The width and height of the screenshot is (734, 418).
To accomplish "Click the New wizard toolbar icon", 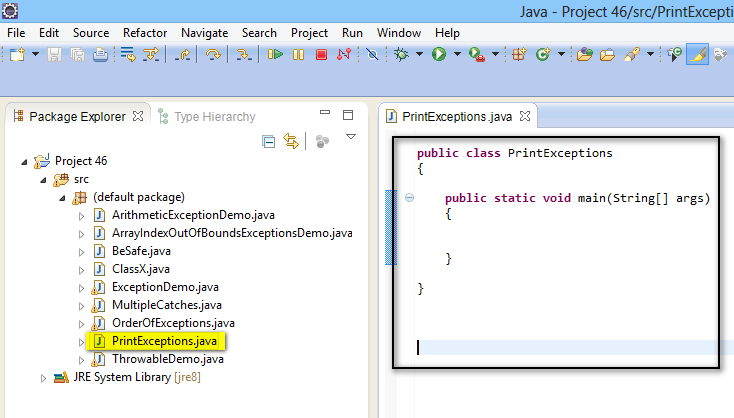I will click(x=17, y=54).
